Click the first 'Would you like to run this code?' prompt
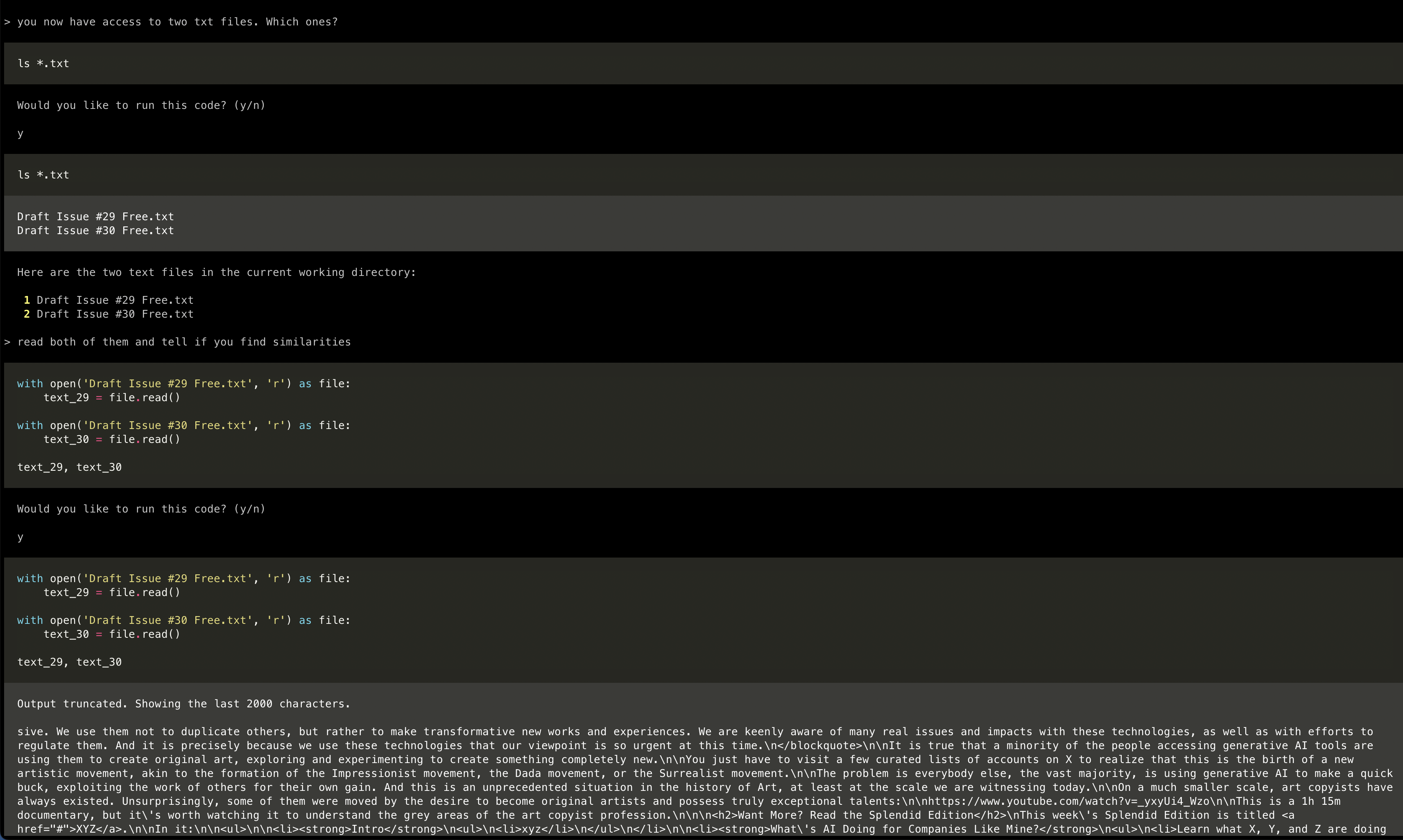Image resolution: width=1403 pixels, height=840 pixels. tap(141, 105)
